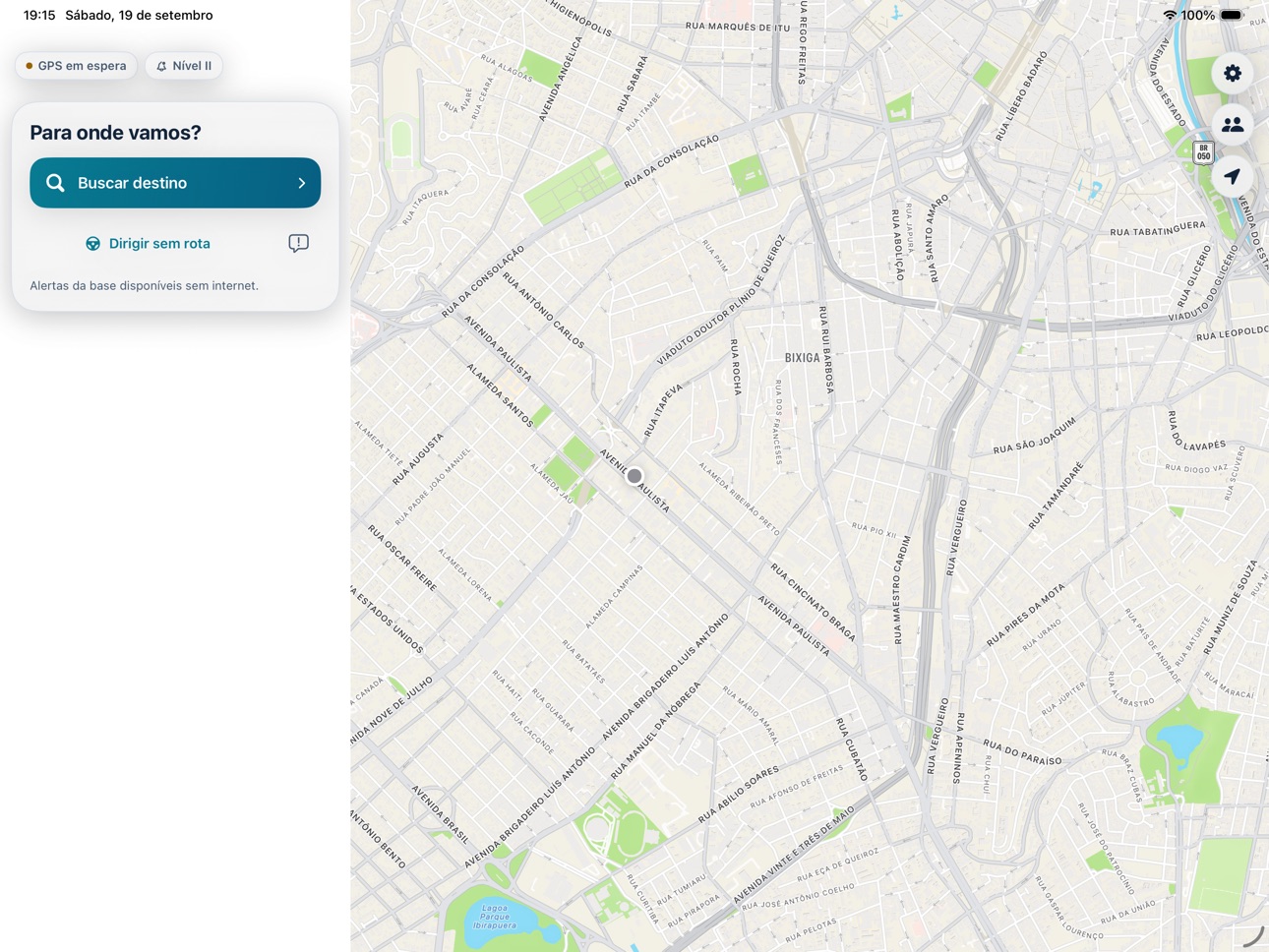This screenshot has width=1269, height=952.
Task: Check the Wi-Fi status icon
Action: click(x=1170, y=15)
